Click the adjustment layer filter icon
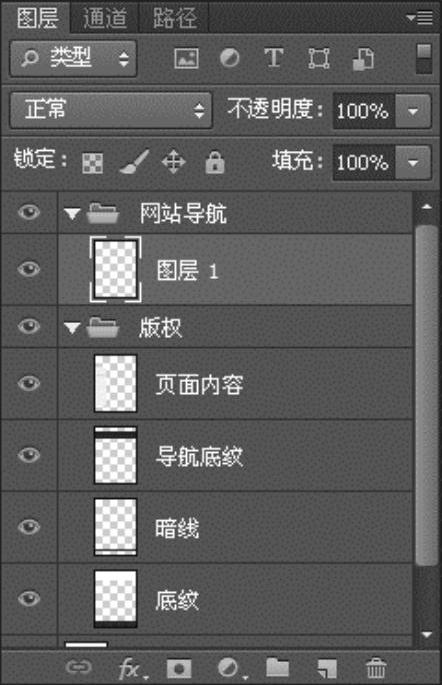442x685 pixels. pos(230,58)
